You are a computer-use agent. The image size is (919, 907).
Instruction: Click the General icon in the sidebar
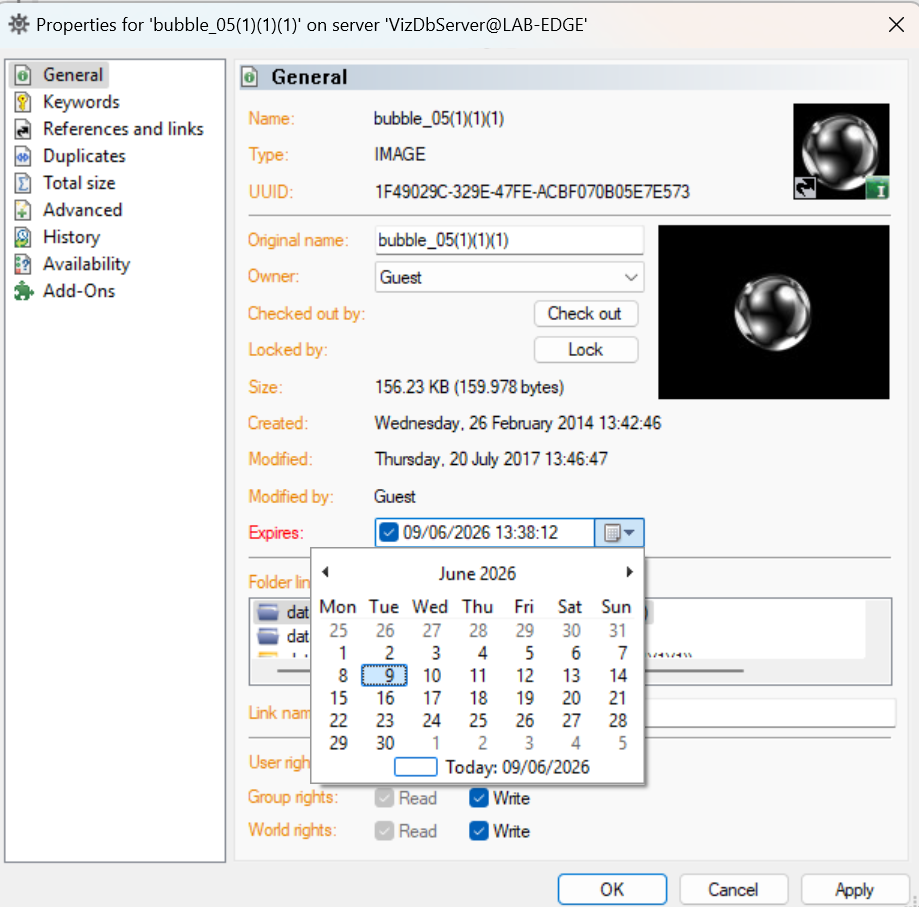point(23,75)
